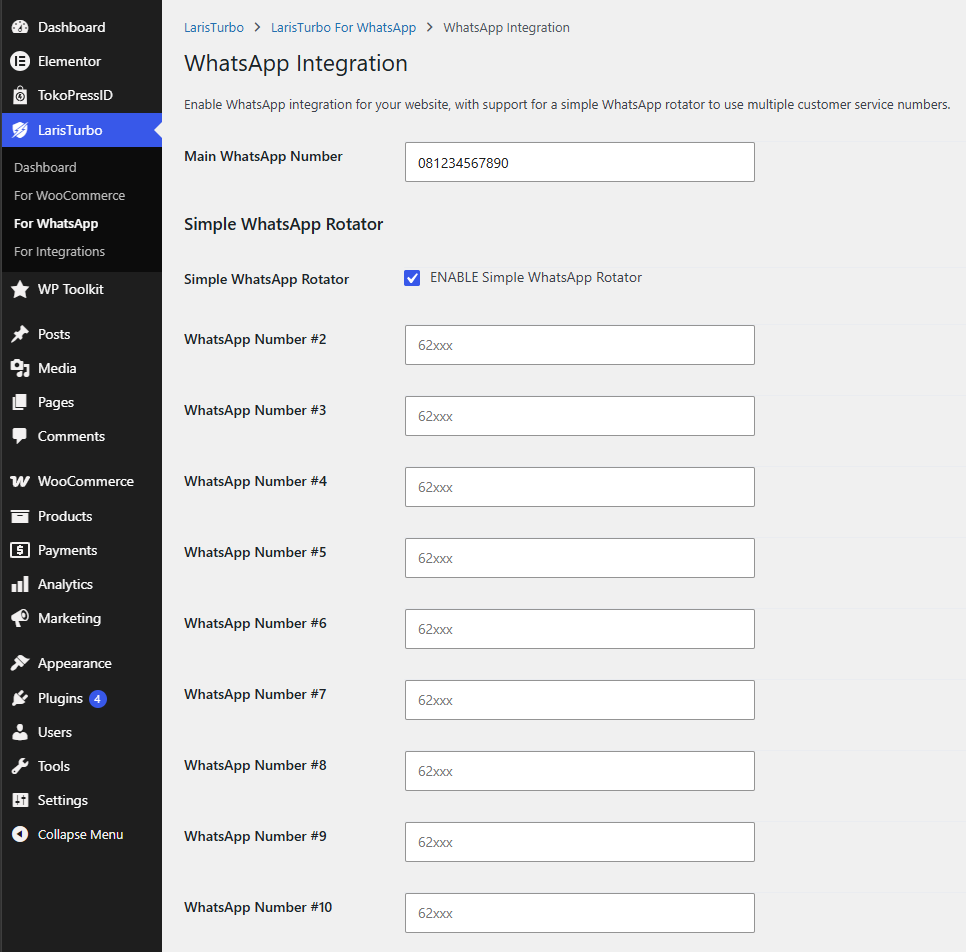This screenshot has height=952, width=966.
Task: Click the Collapse Menu label
Action: (80, 834)
